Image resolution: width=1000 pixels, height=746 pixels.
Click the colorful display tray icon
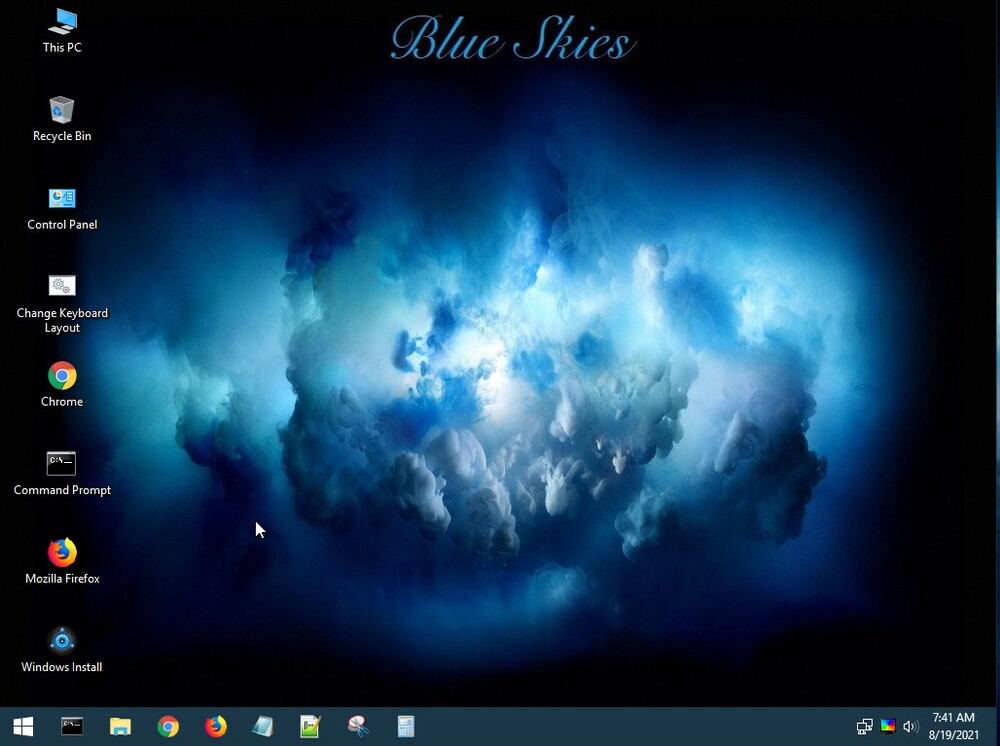pos(888,726)
